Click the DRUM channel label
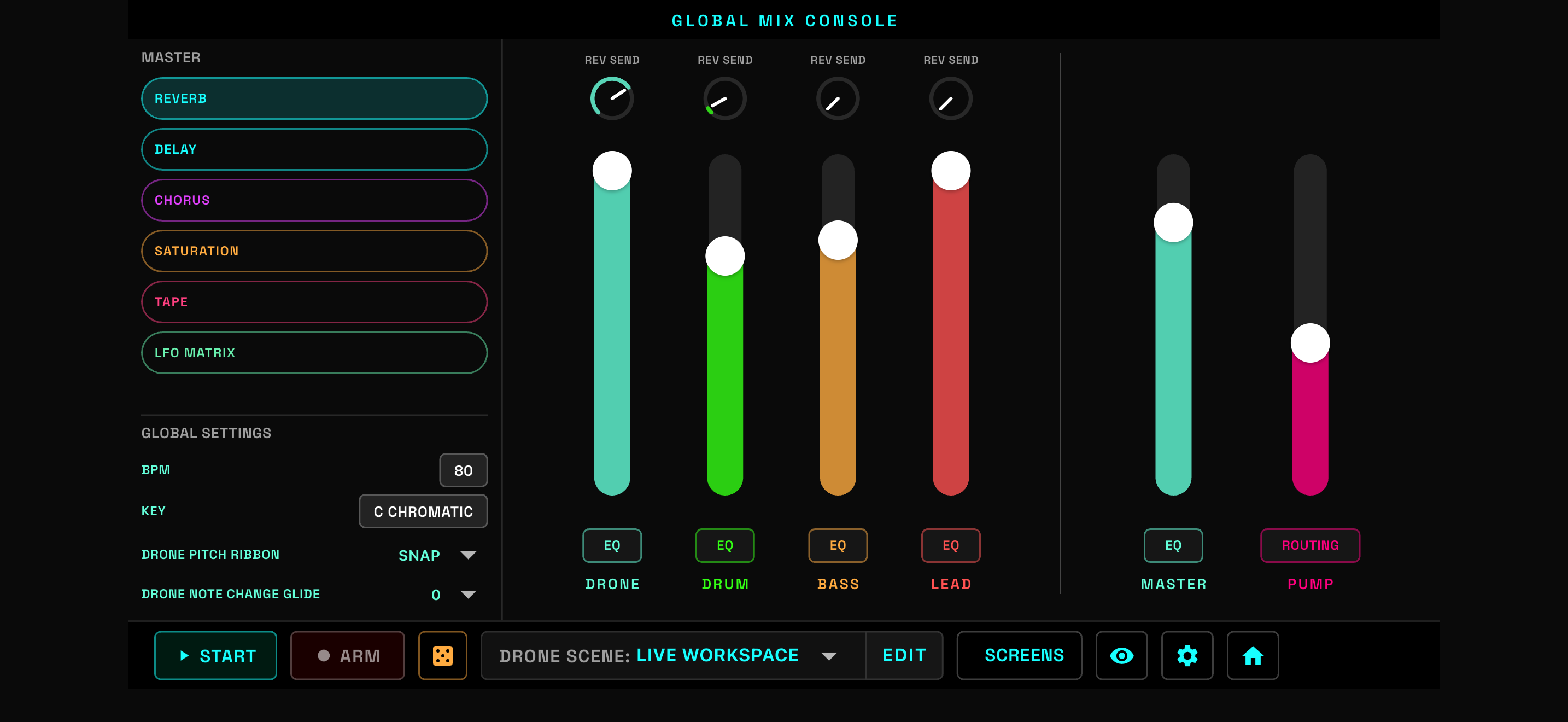The height and width of the screenshot is (722, 1568). tap(725, 584)
